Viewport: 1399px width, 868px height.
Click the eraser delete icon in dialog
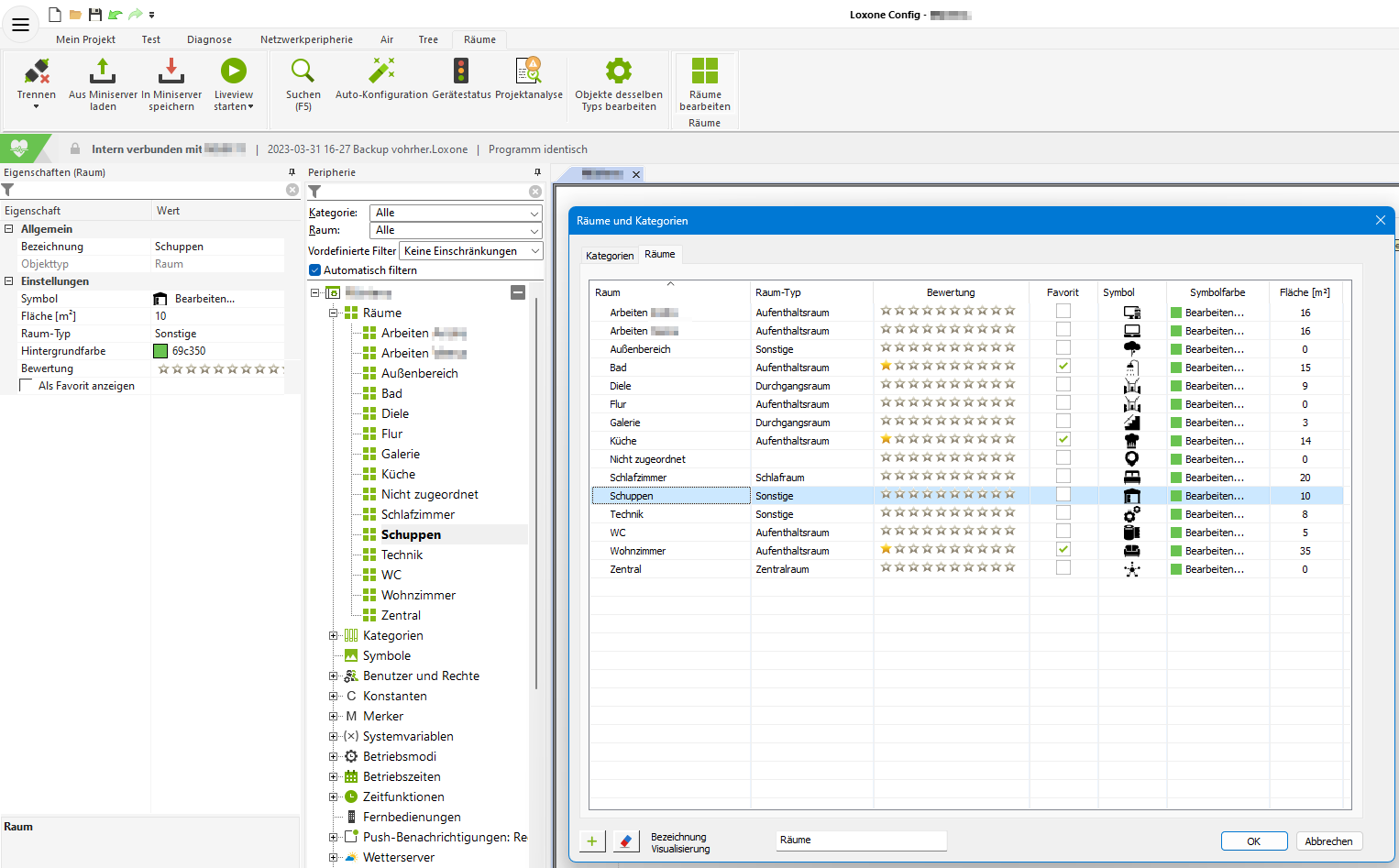[625, 841]
